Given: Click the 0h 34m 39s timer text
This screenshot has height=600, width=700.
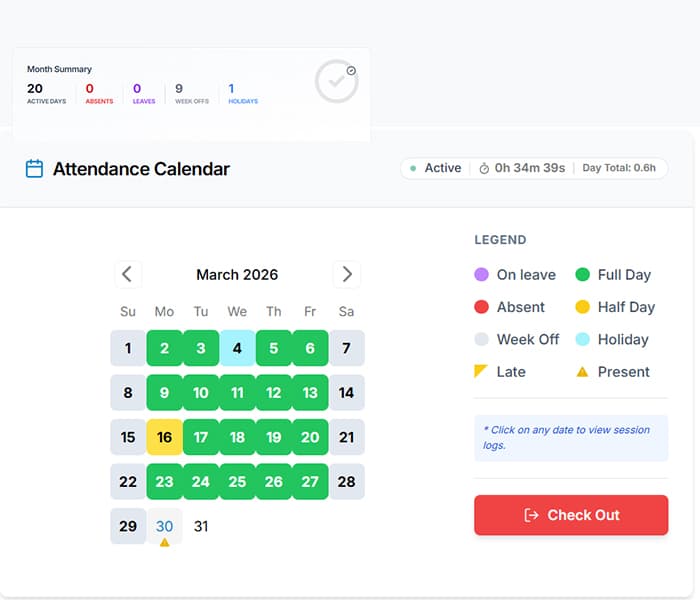Looking at the screenshot, I should tap(529, 168).
